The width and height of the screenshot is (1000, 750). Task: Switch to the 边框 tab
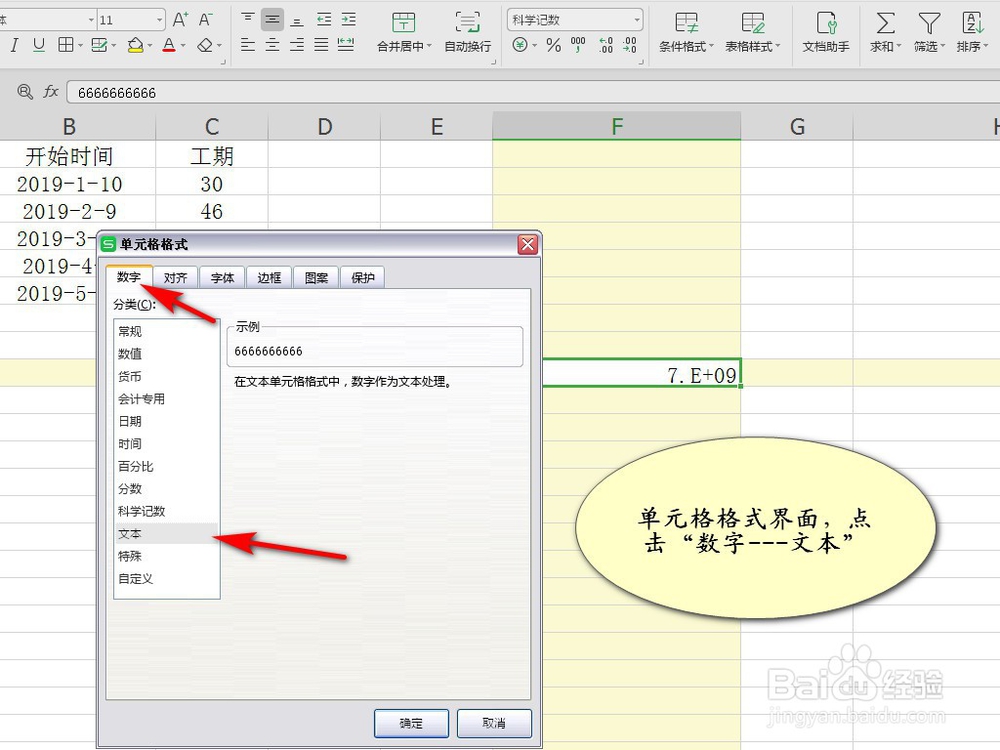pyautogui.click(x=268, y=277)
